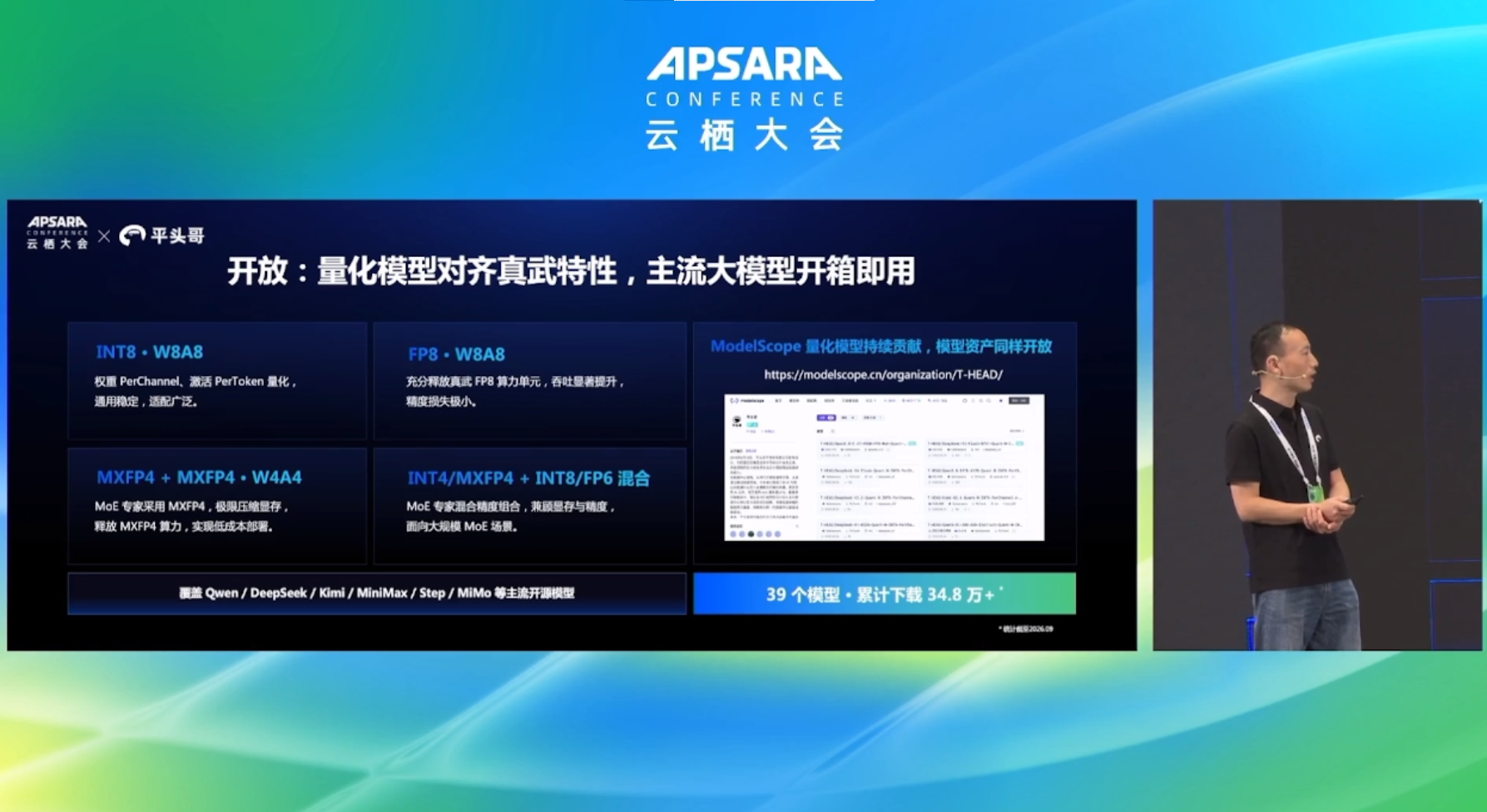Click the small APSARA logo in the slide header
Viewport: 1487px width, 812px height.
pos(57,233)
